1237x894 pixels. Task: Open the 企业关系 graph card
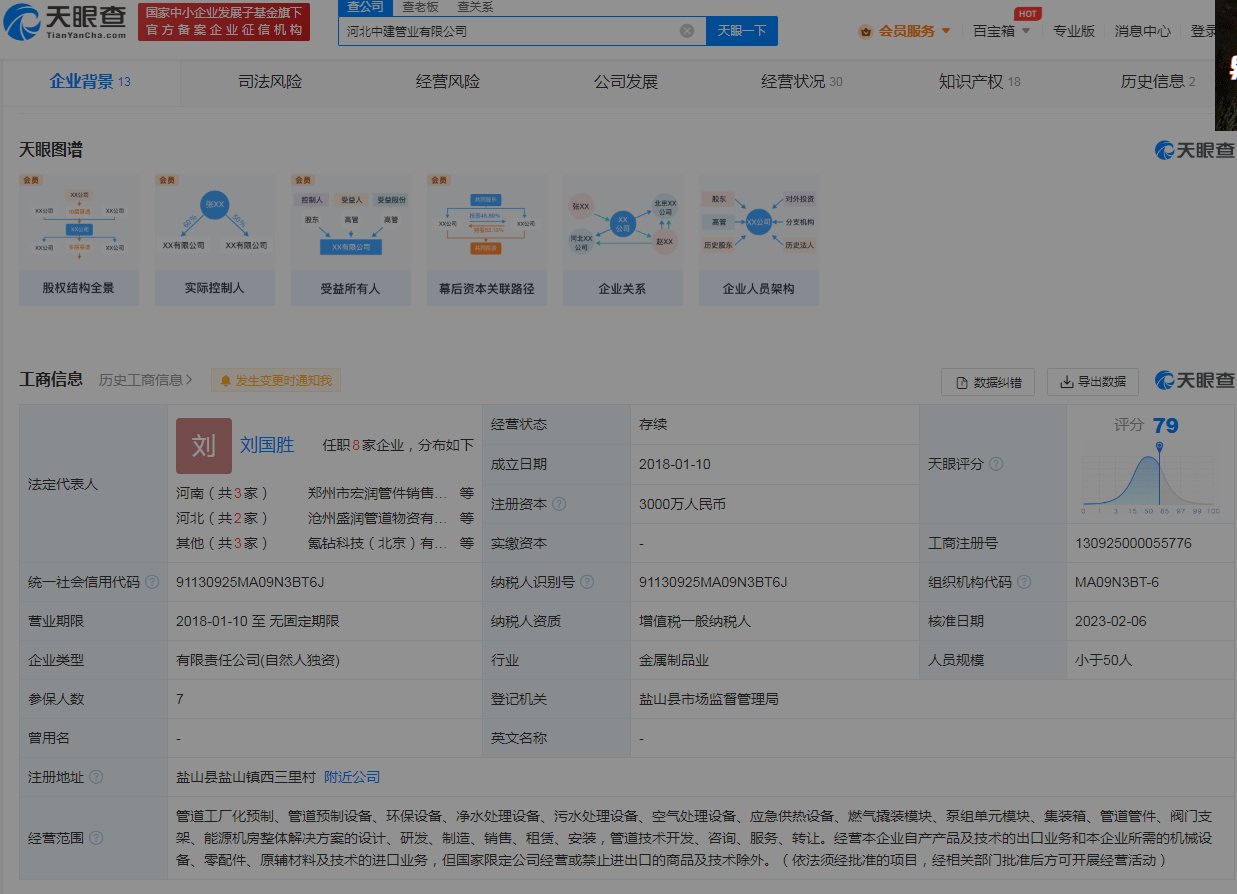(623, 239)
